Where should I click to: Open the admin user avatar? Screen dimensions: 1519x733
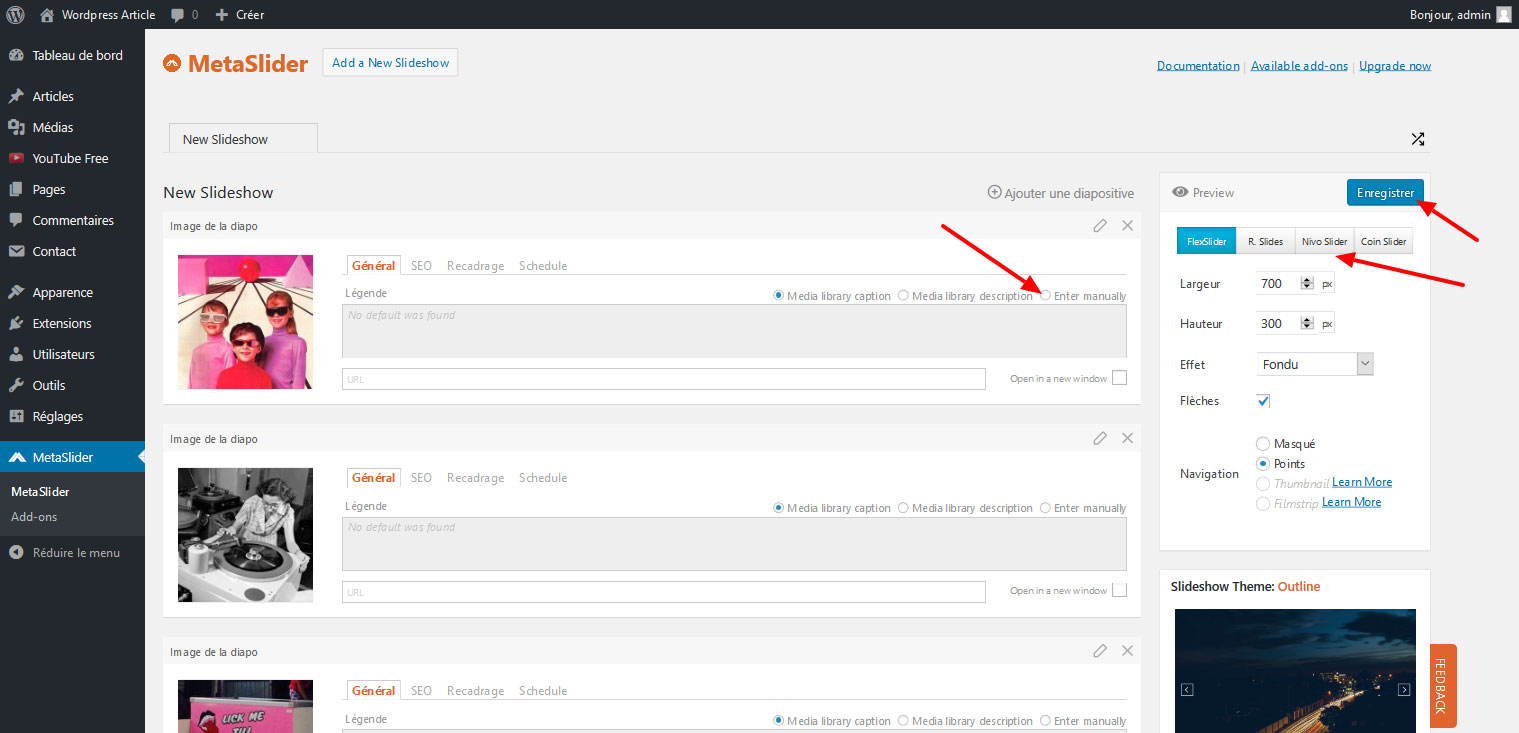click(1503, 14)
